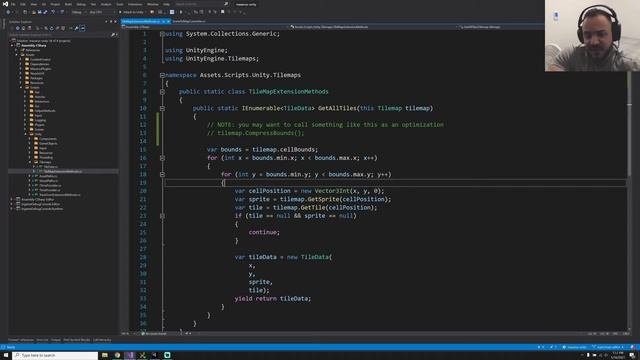Collapse the GetAllTiles method region
640x360 pixels.
[162, 108]
